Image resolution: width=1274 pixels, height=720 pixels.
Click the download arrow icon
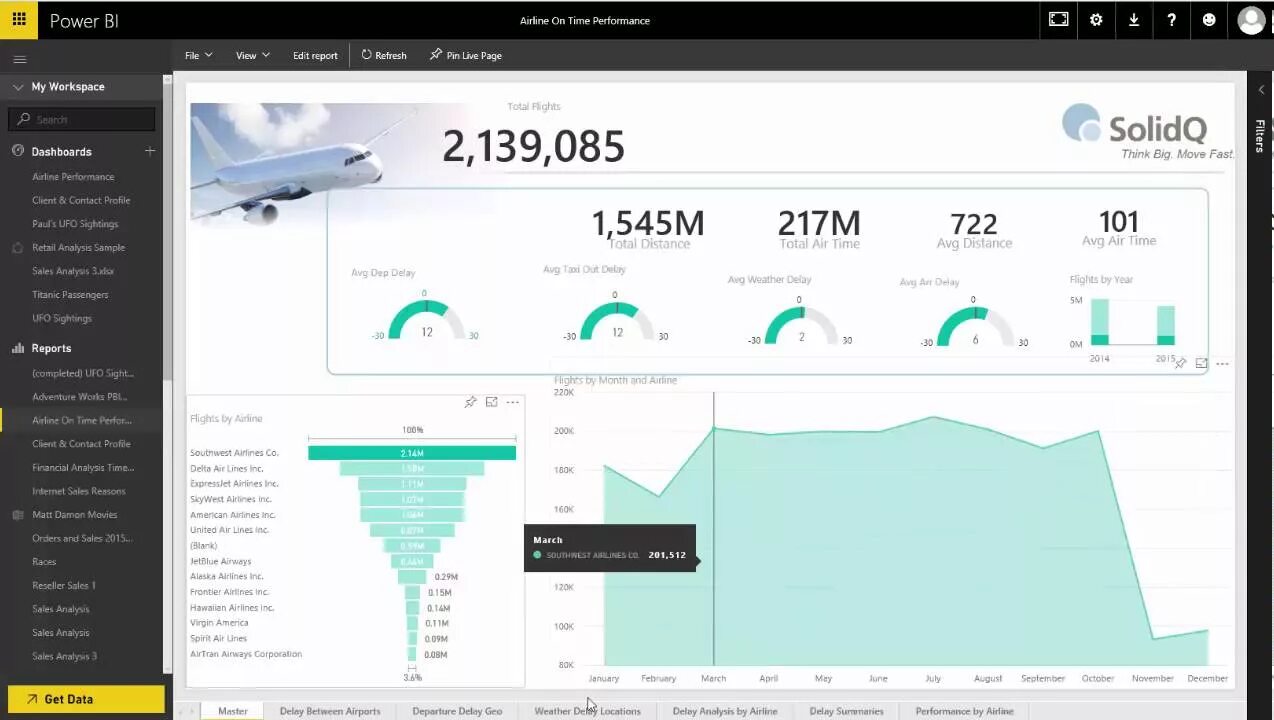click(x=1134, y=19)
